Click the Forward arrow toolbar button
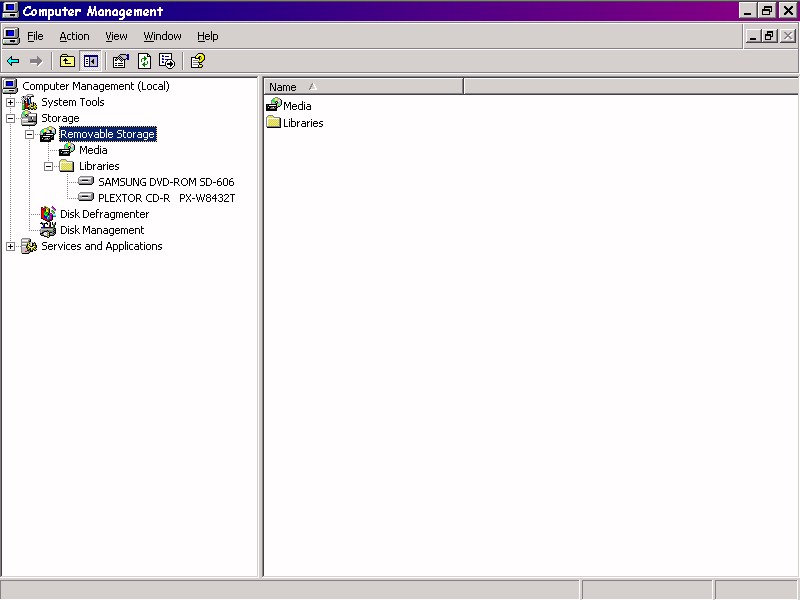This screenshot has width=800, height=600. (x=36, y=61)
